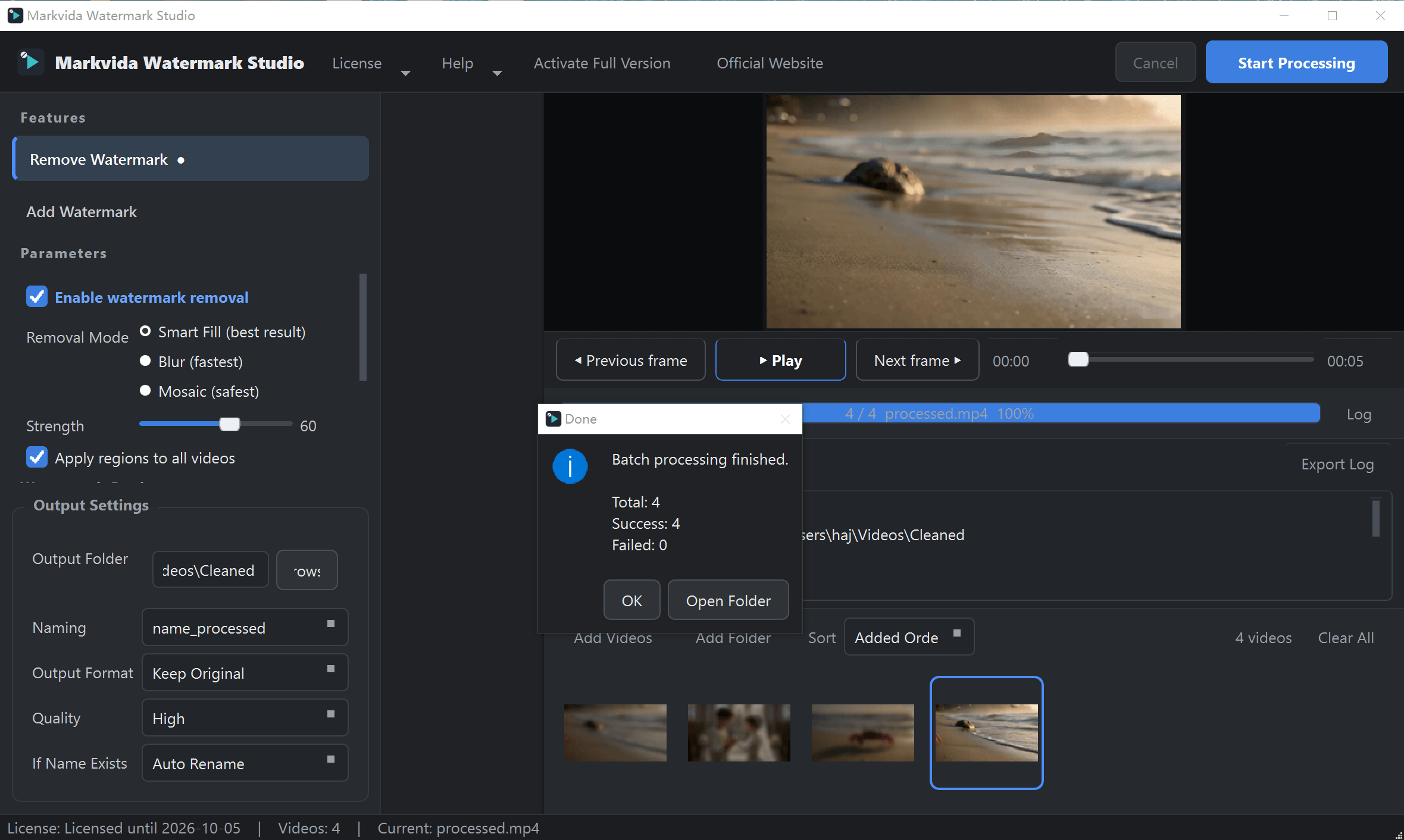
Task: Click the Done dialog app icon
Action: coord(553,419)
